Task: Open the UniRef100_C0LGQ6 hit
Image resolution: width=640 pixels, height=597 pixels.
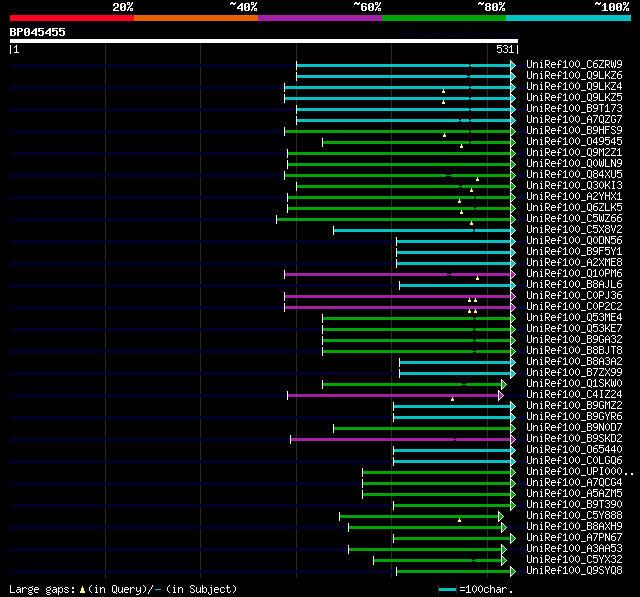Action: (x=574, y=461)
